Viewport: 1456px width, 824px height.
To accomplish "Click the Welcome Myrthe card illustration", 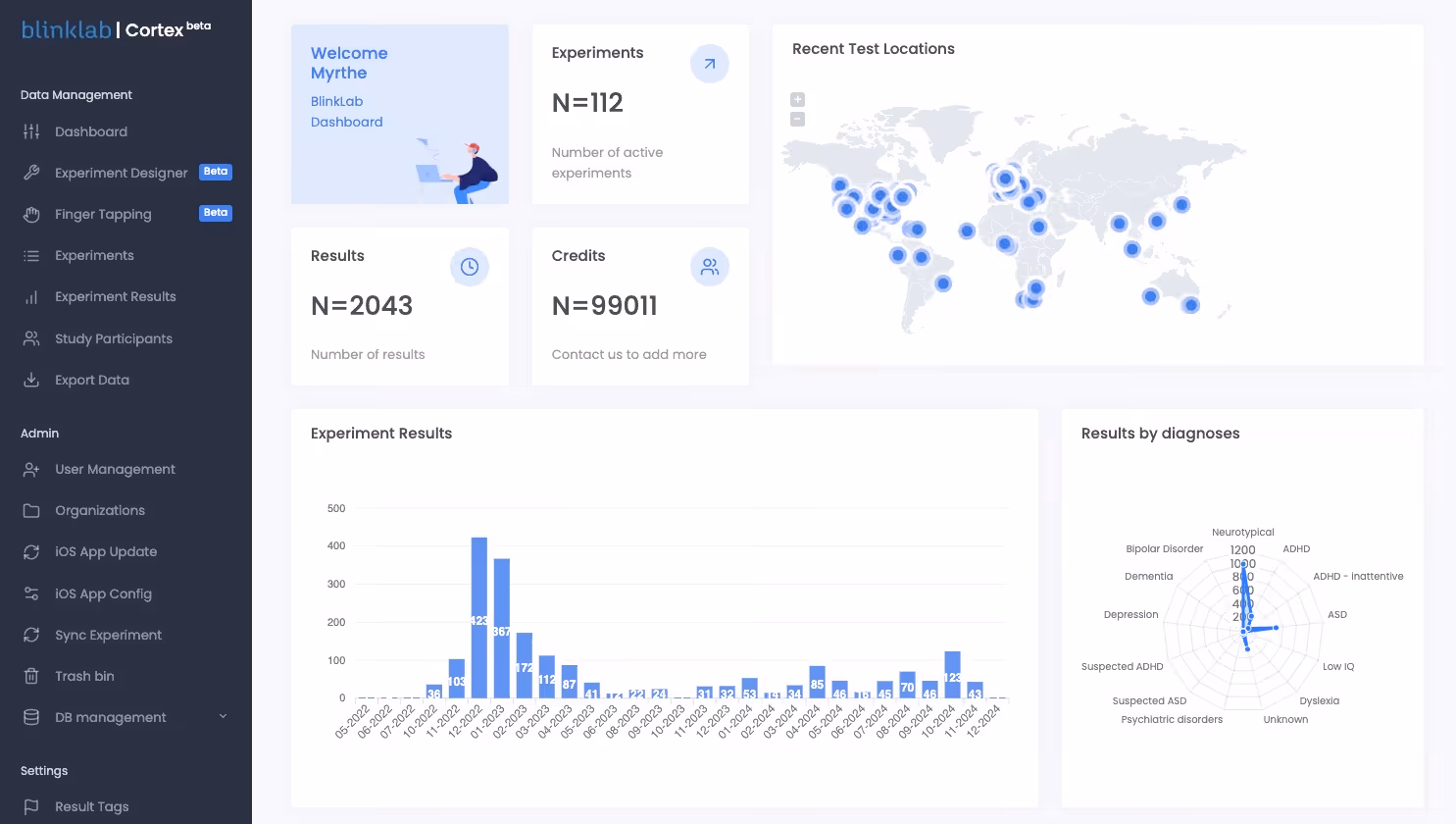I will (x=457, y=171).
